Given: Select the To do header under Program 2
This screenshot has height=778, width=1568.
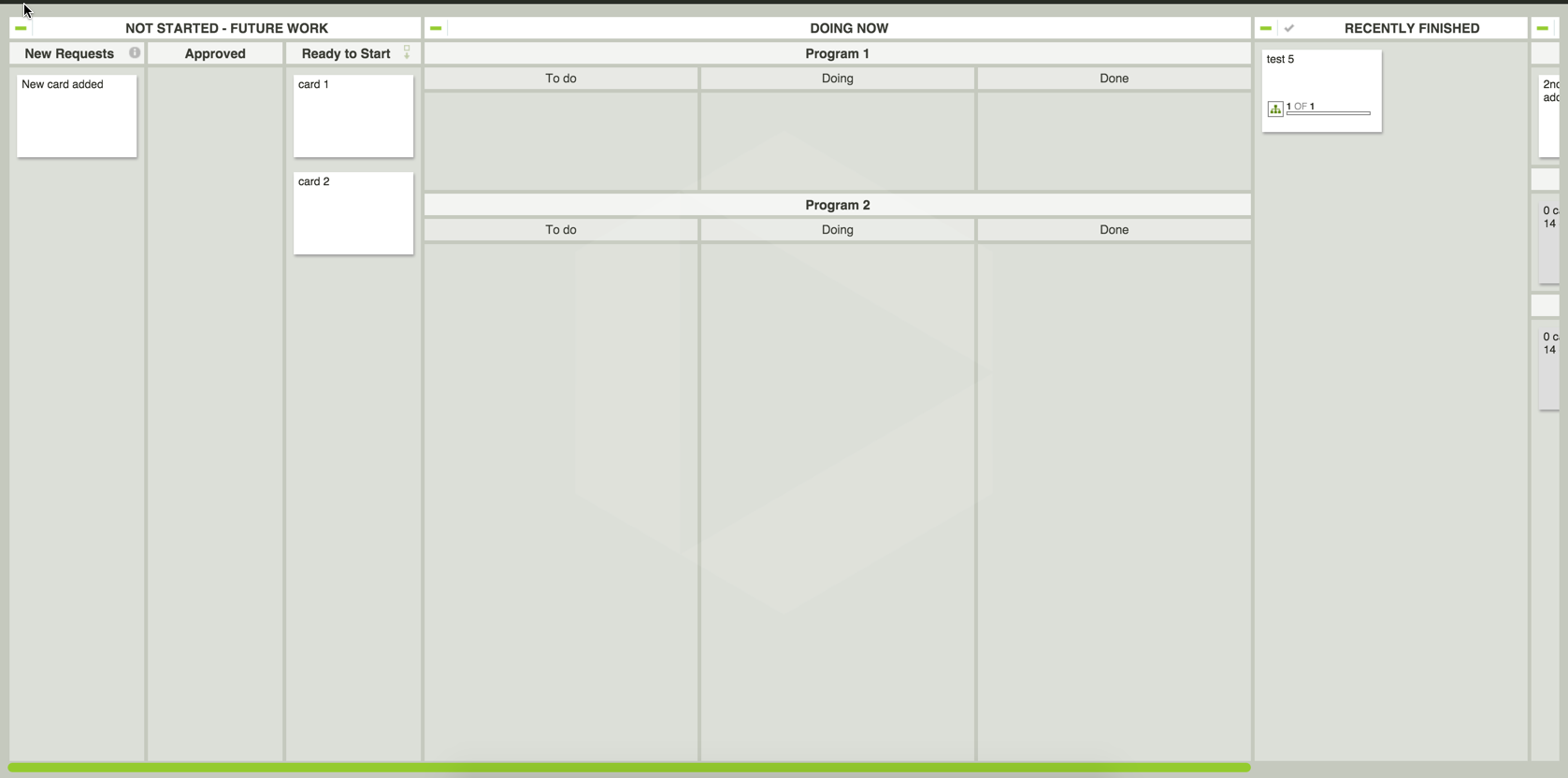Looking at the screenshot, I should pyautogui.click(x=561, y=230).
